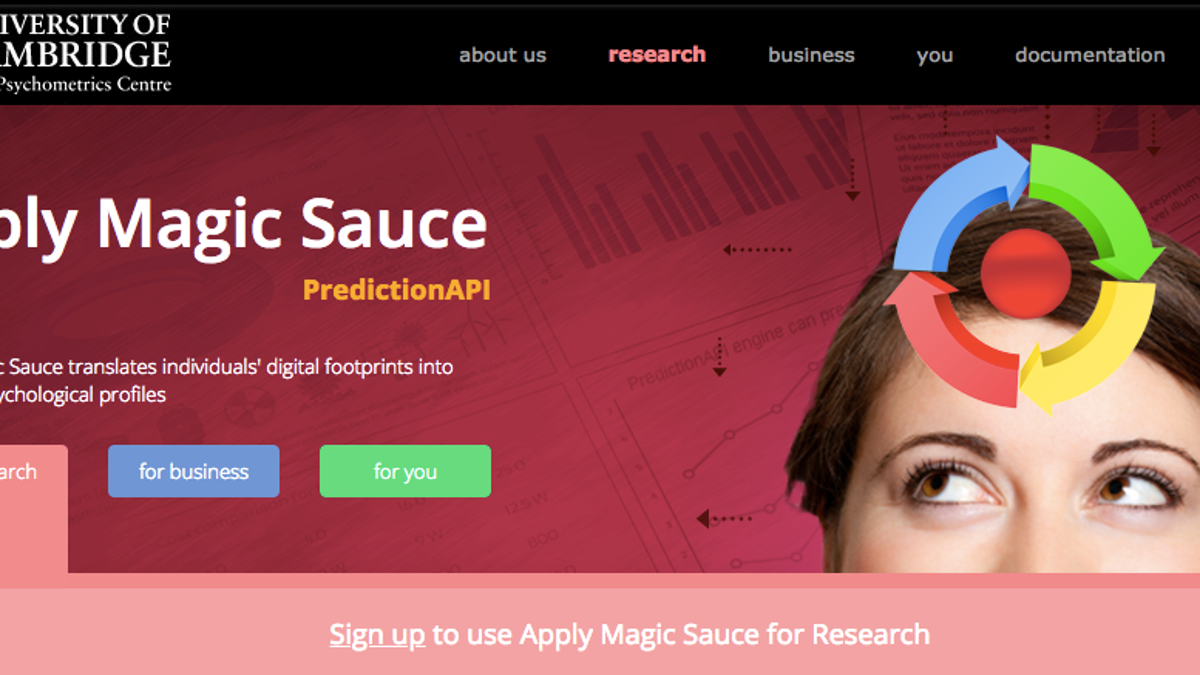Open the you nav item

(x=935, y=56)
